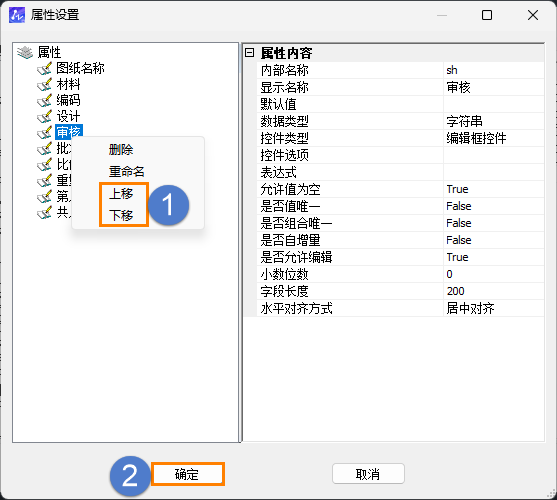
Task: Collapse the 属性内容 section
Action: pyautogui.click(x=249, y=53)
